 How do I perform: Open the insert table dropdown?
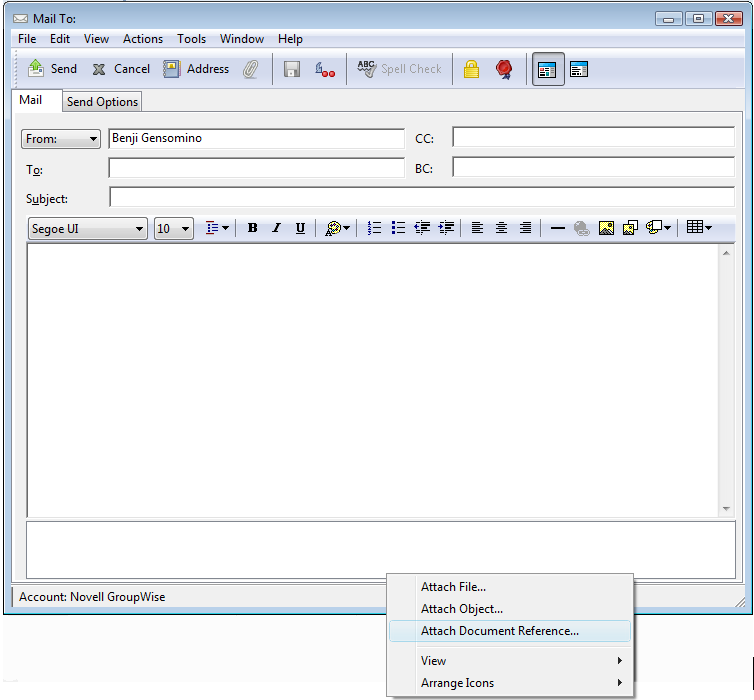(699, 228)
